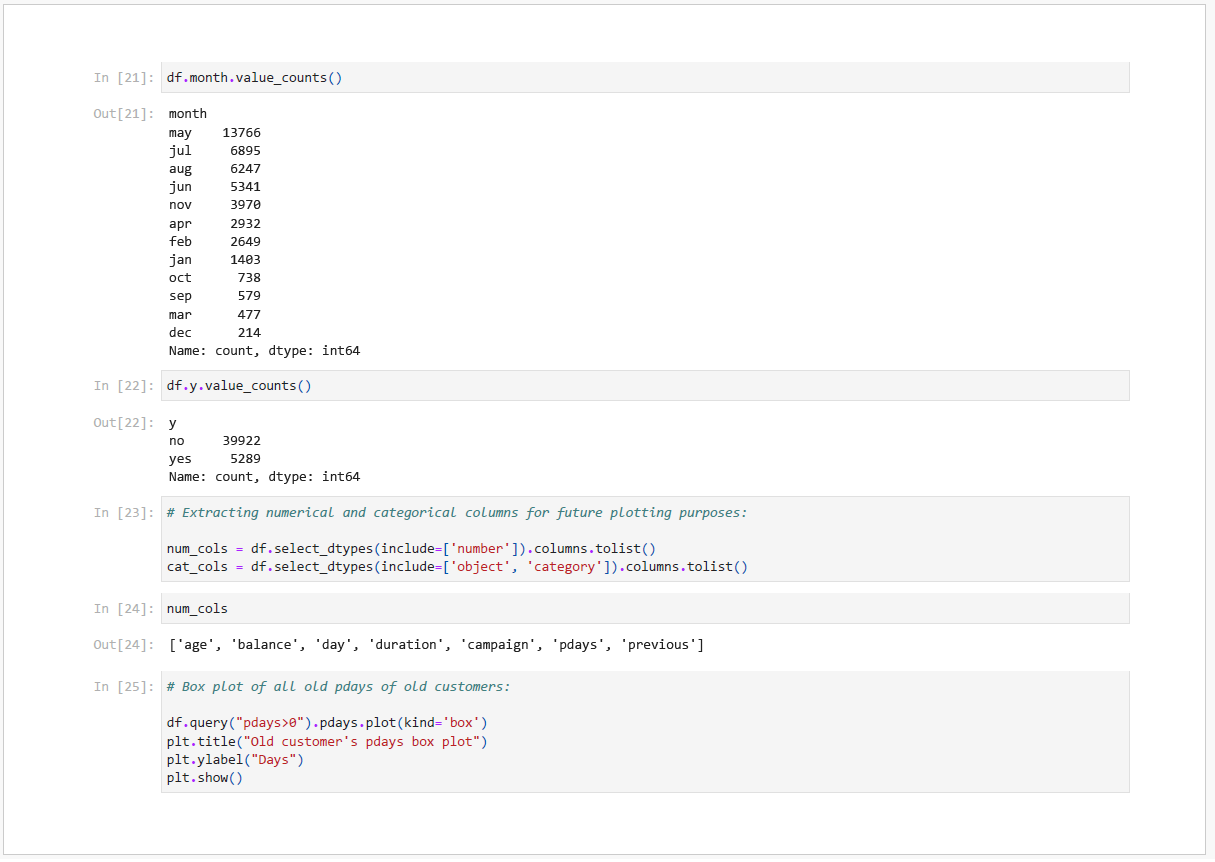
Task: Click the Out[21] output prompt
Action: pos(123,114)
